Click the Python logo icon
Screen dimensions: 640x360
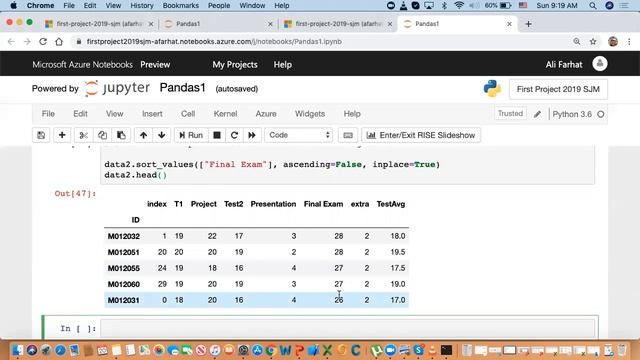492,89
